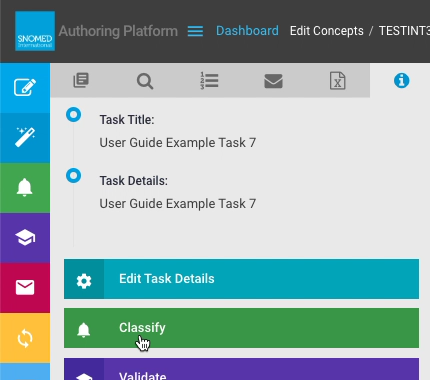Open the purple graduation cap sidebar icon
The height and width of the screenshot is (380, 430).
(25, 238)
